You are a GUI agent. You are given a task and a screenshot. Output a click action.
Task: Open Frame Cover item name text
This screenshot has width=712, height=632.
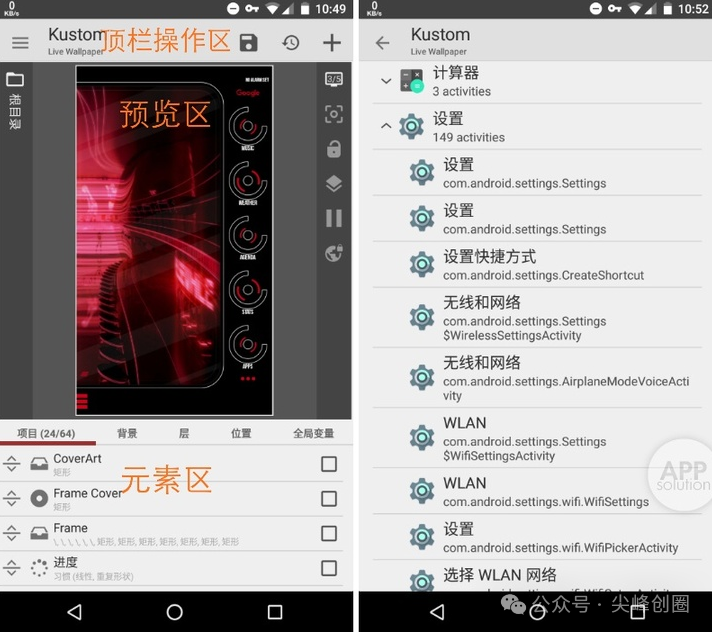pos(88,493)
